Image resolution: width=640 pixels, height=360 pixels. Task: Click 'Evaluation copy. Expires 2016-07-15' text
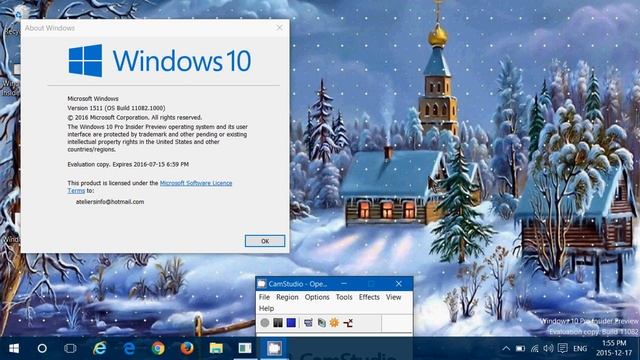pyautogui.click(x=128, y=164)
